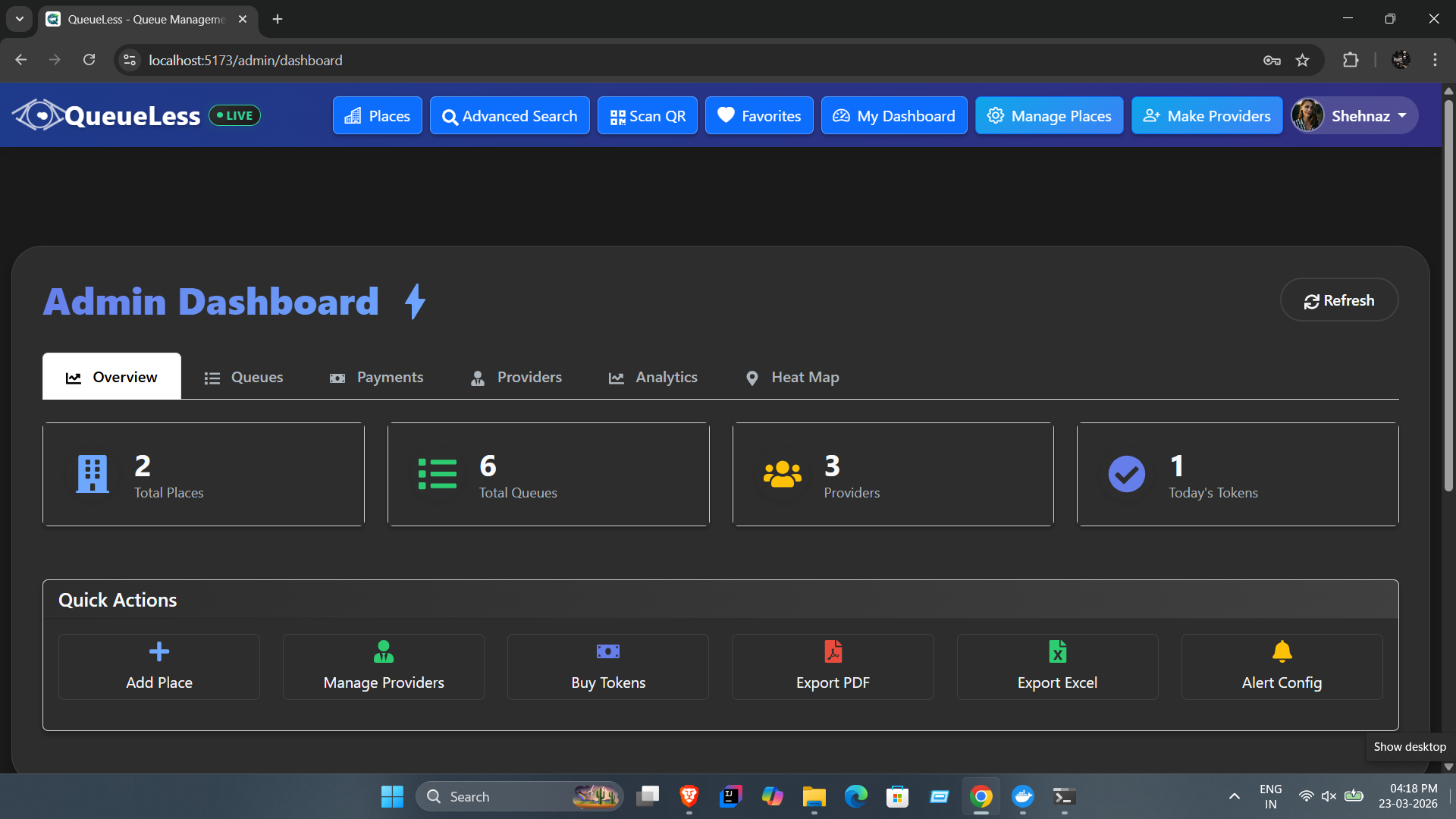Open Docker Desktop from taskbar
The image size is (1456, 819).
(x=1023, y=796)
